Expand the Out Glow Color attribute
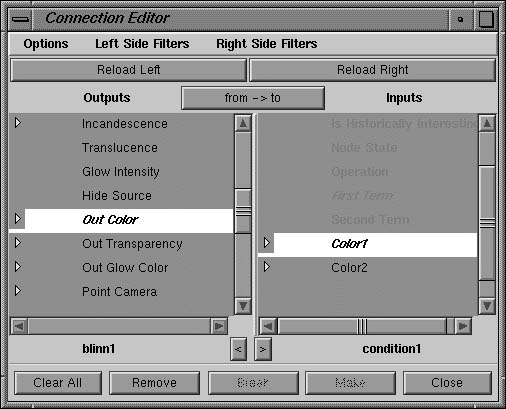 click(x=18, y=267)
